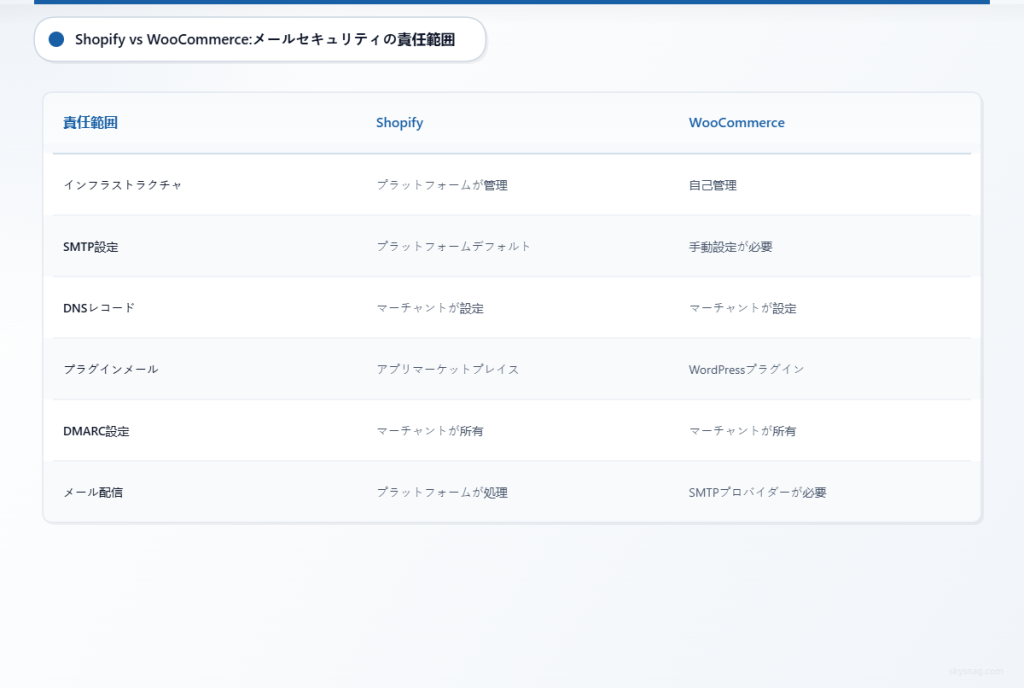1024x688 pixels.
Task: Click マーチャントが所有 in the Shopify column
Action: tap(430, 431)
